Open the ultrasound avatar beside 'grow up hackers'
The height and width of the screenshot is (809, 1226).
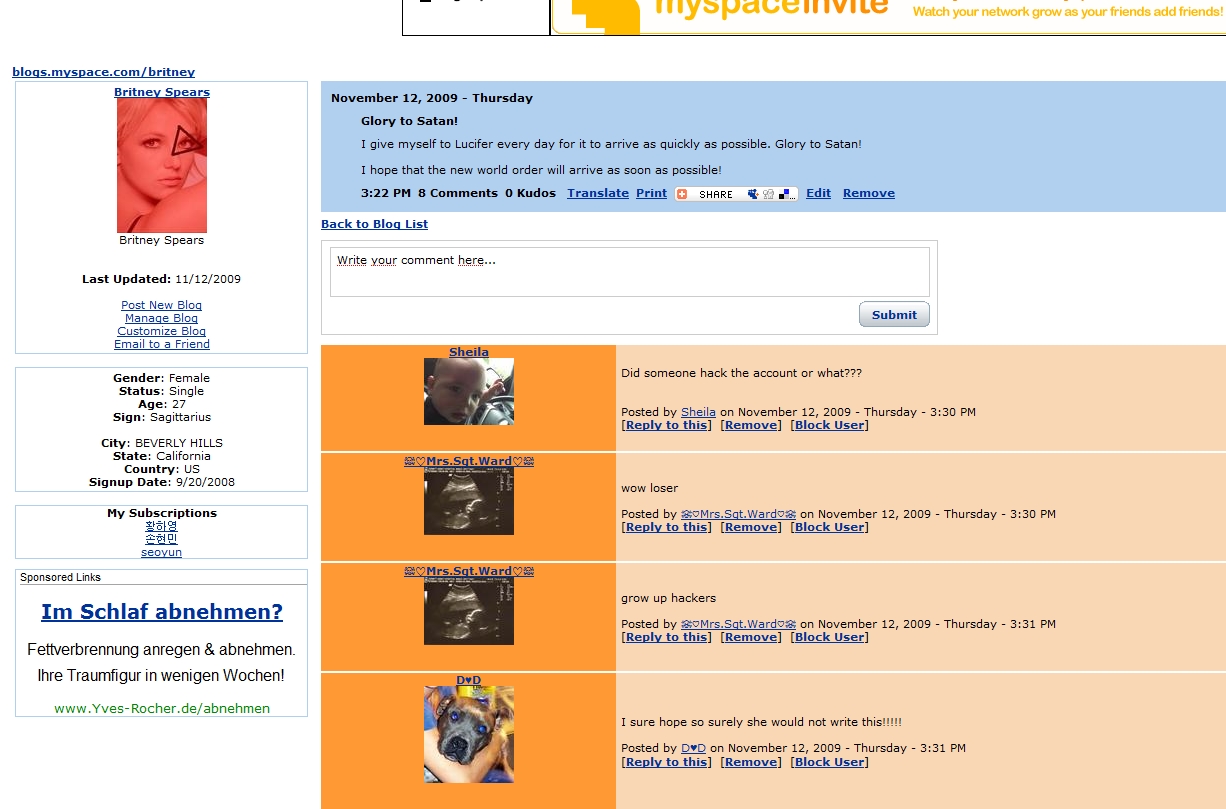pyautogui.click(x=469, y=611)
